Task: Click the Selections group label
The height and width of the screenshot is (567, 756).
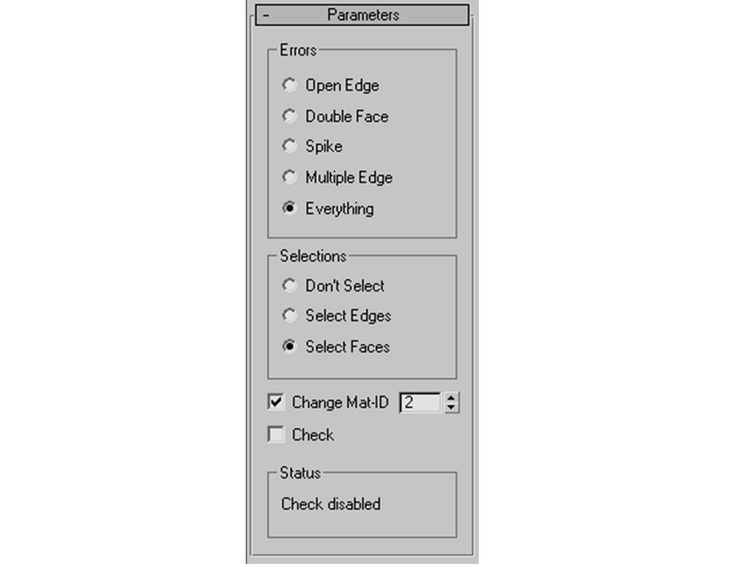Action: (313, 256)
